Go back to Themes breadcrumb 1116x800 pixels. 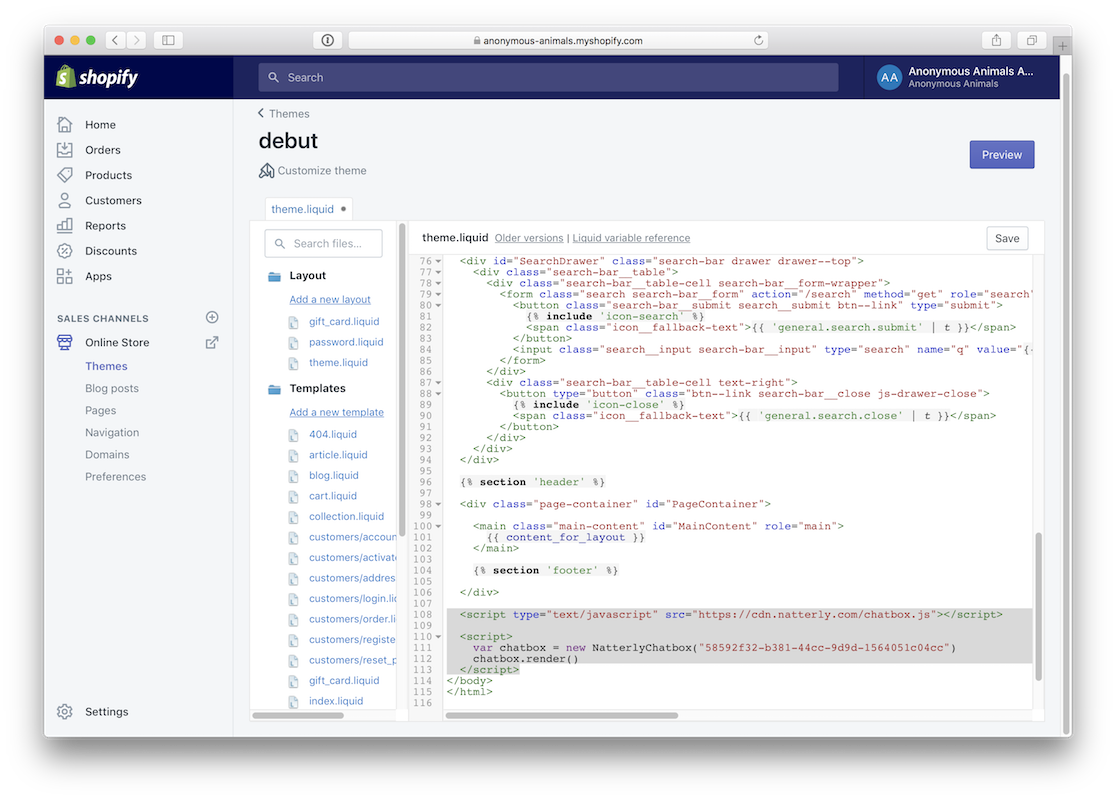[x=283, y=113]
